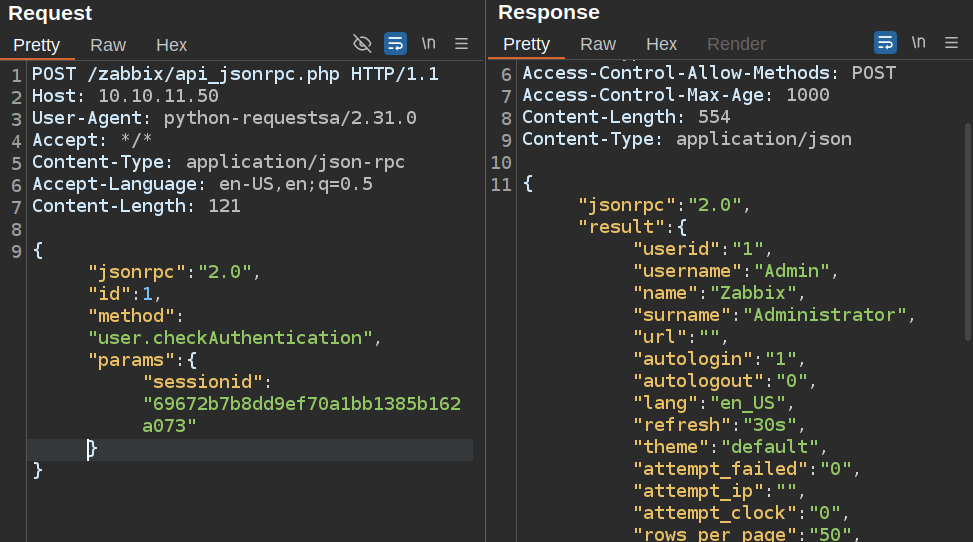Screen dimensions: 973x542
Task: Click the request crossed-out eye icon
Action: [x=362, y=44]
